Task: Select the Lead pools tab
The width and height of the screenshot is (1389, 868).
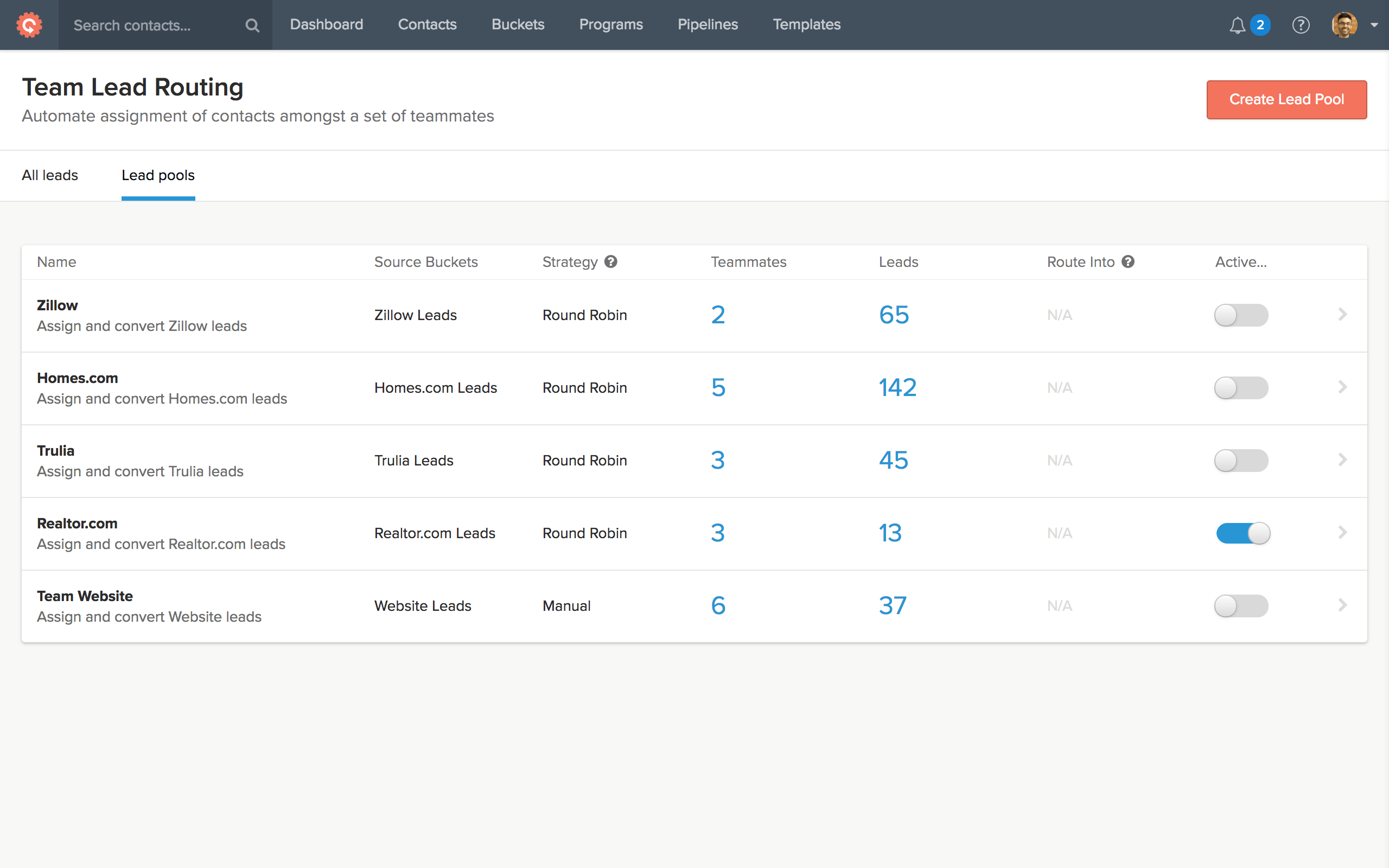Action: [158, 175]
